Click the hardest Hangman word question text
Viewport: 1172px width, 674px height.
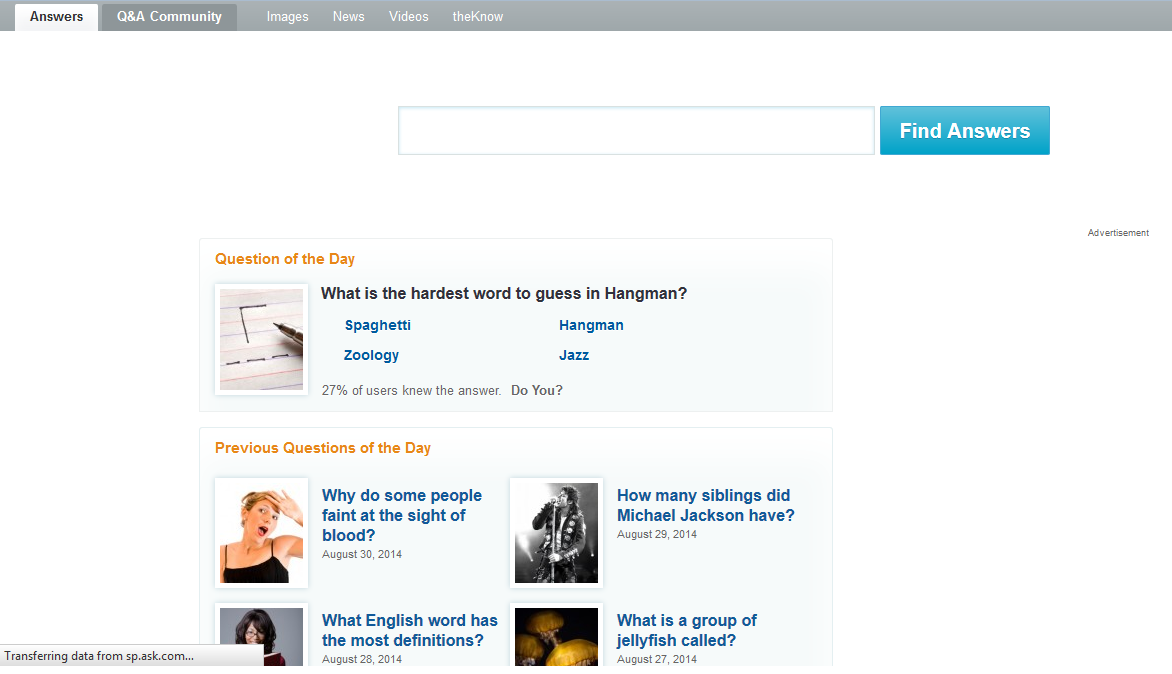(504, 293)
